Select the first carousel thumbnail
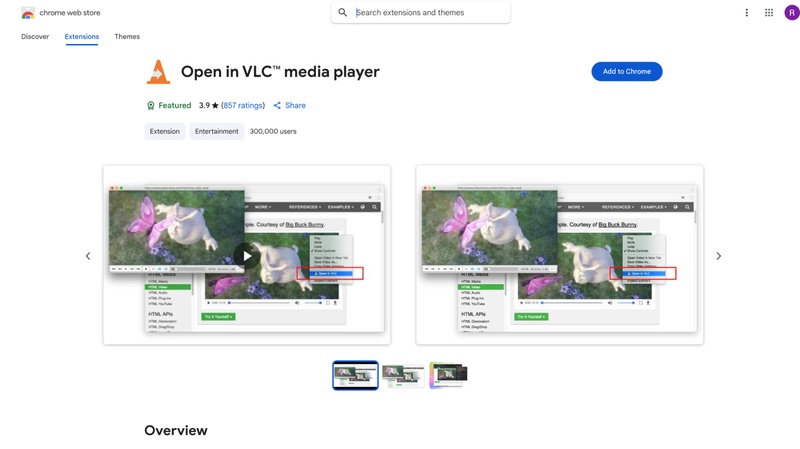The image size is (800, 449). coord(355,376)
